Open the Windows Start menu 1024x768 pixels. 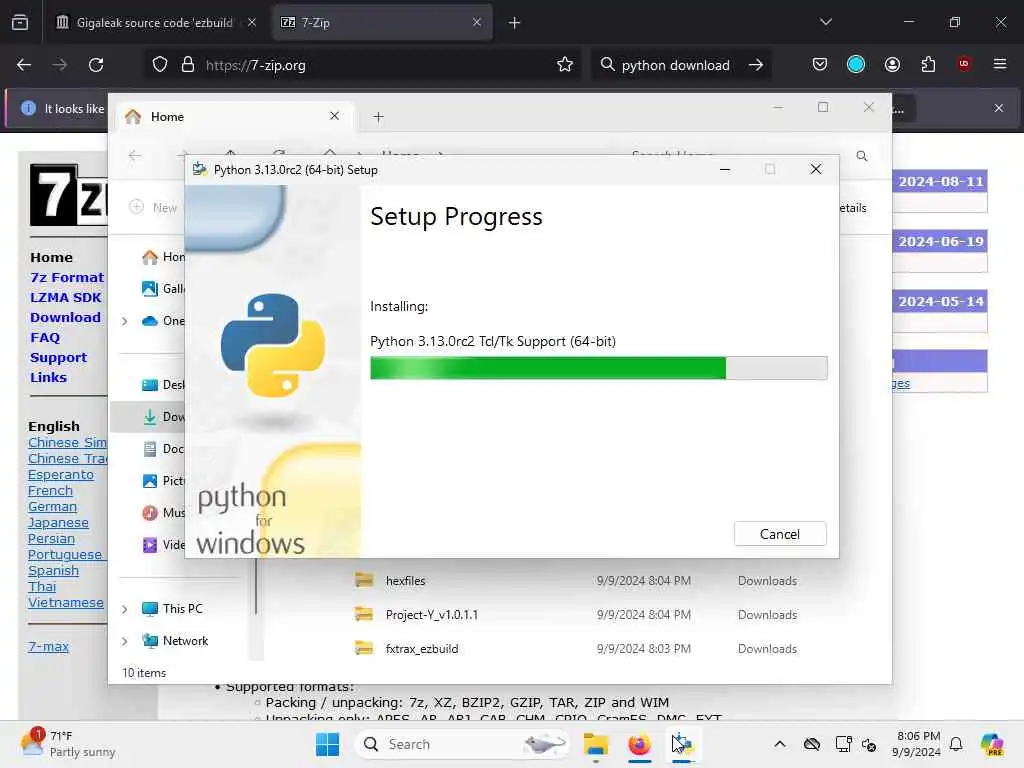(x=327, y=744)
